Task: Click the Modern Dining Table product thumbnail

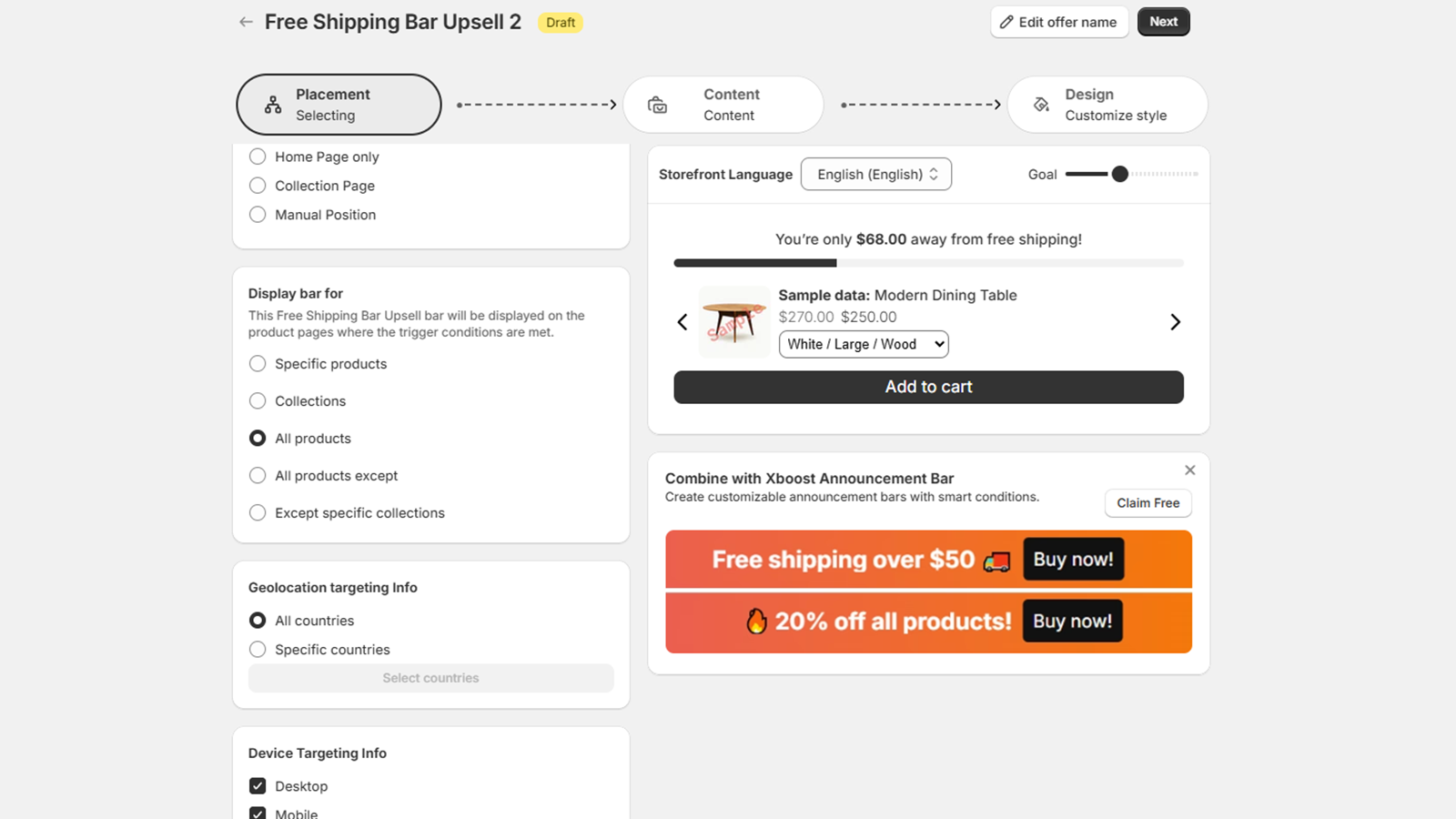Action: (733, 322)
